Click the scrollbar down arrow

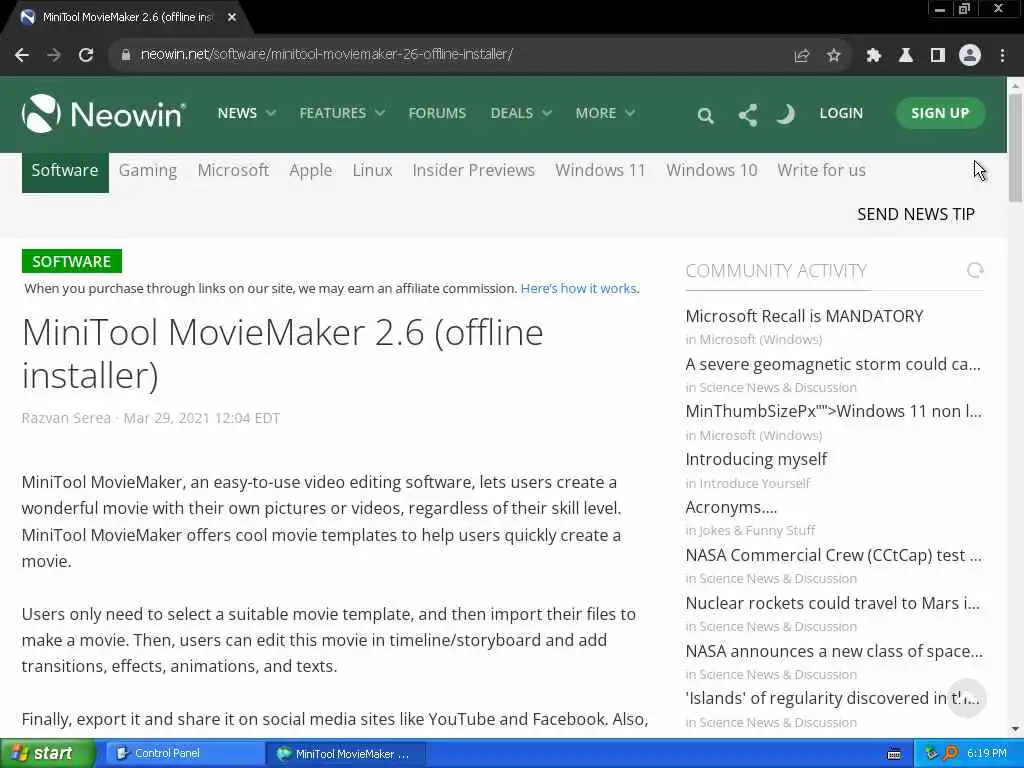pyautogui.click(x=1015, y=729)
